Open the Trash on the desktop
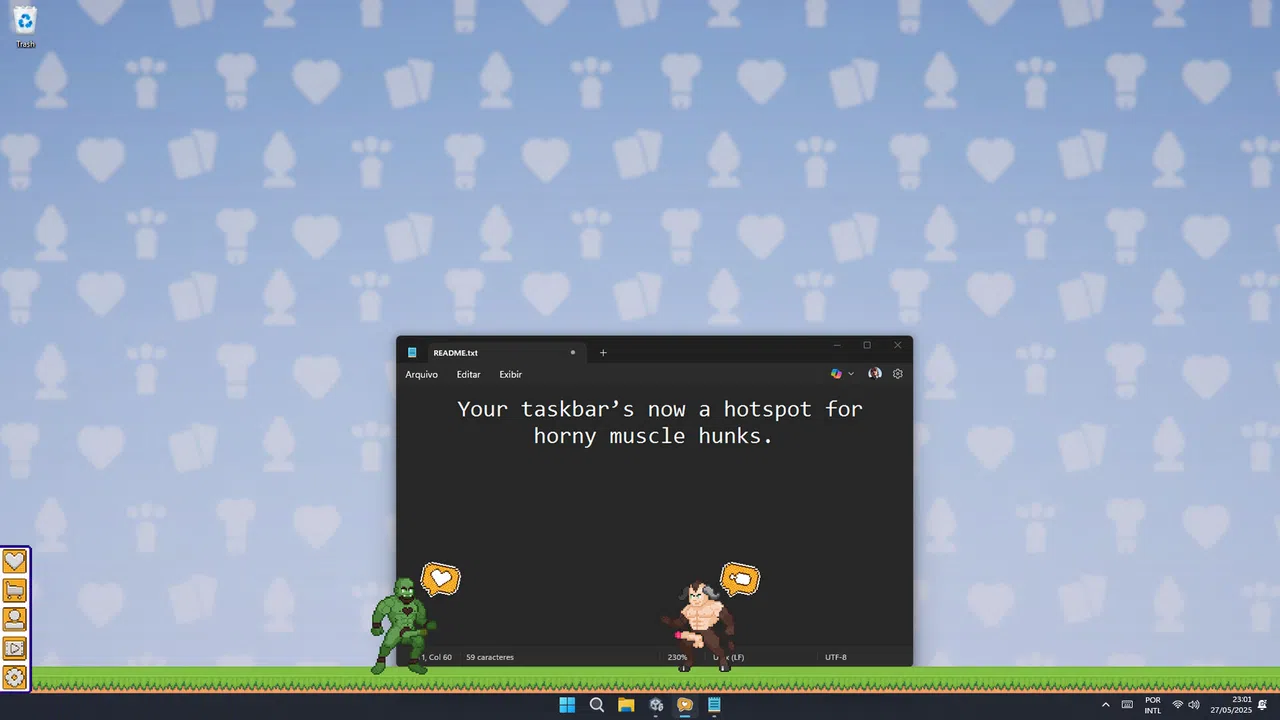The width and height of the screenshot is (1280, 720). (x=25, y=27)
